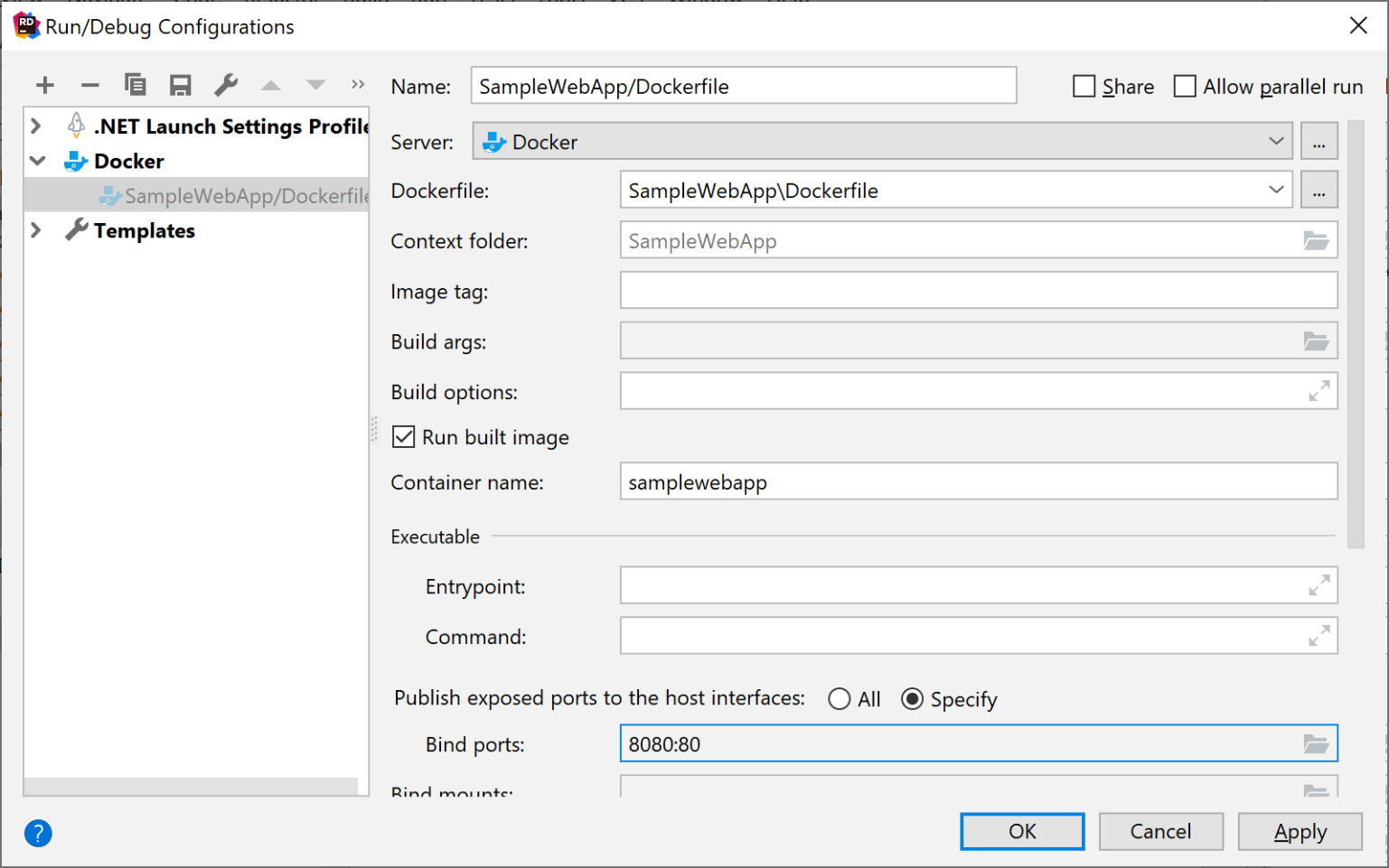This screenshot has width=1389, height=868.
Task: Click the Copy Configuration icon
Action: [135, 85]
